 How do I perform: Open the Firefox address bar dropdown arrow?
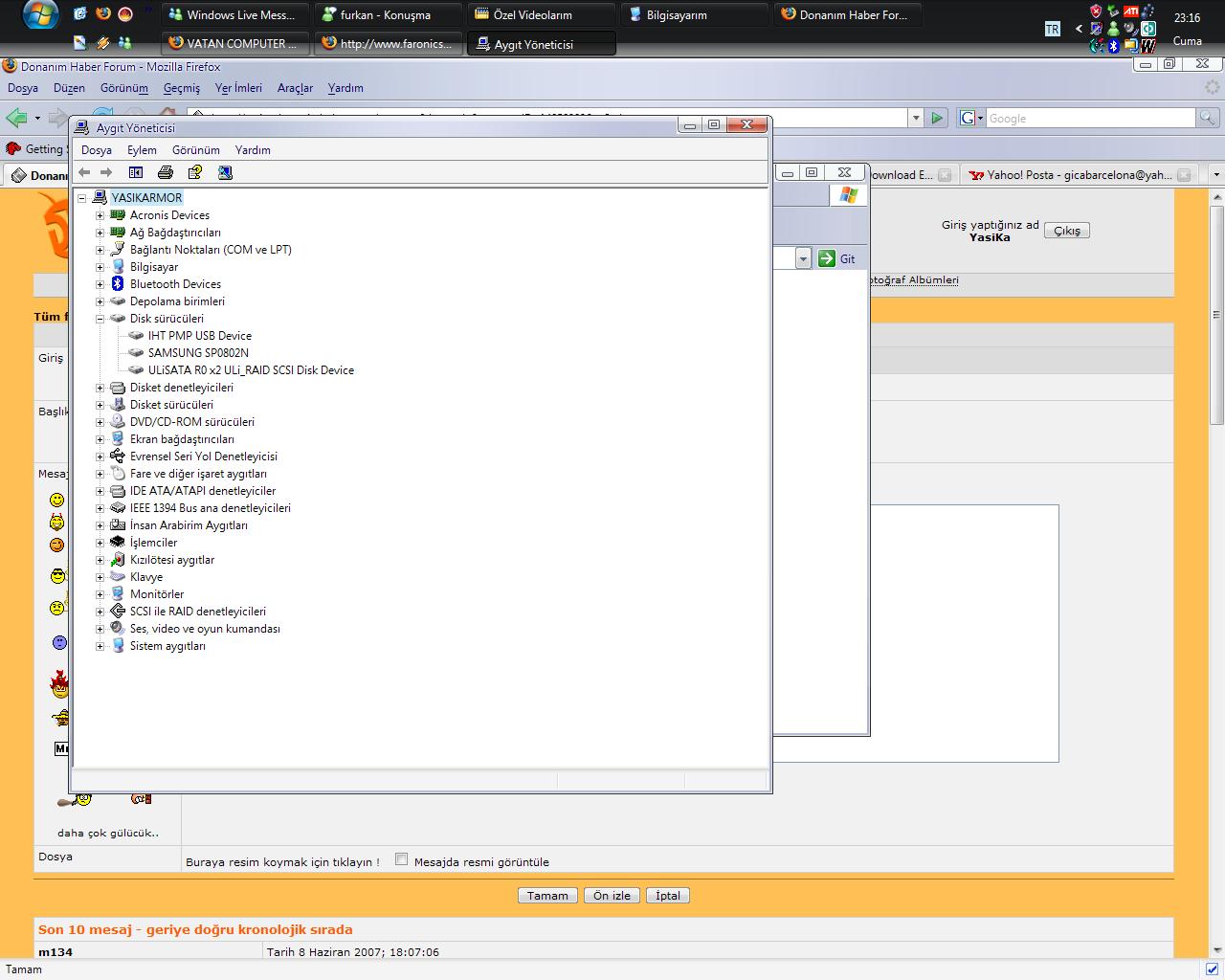coord(916,118)
